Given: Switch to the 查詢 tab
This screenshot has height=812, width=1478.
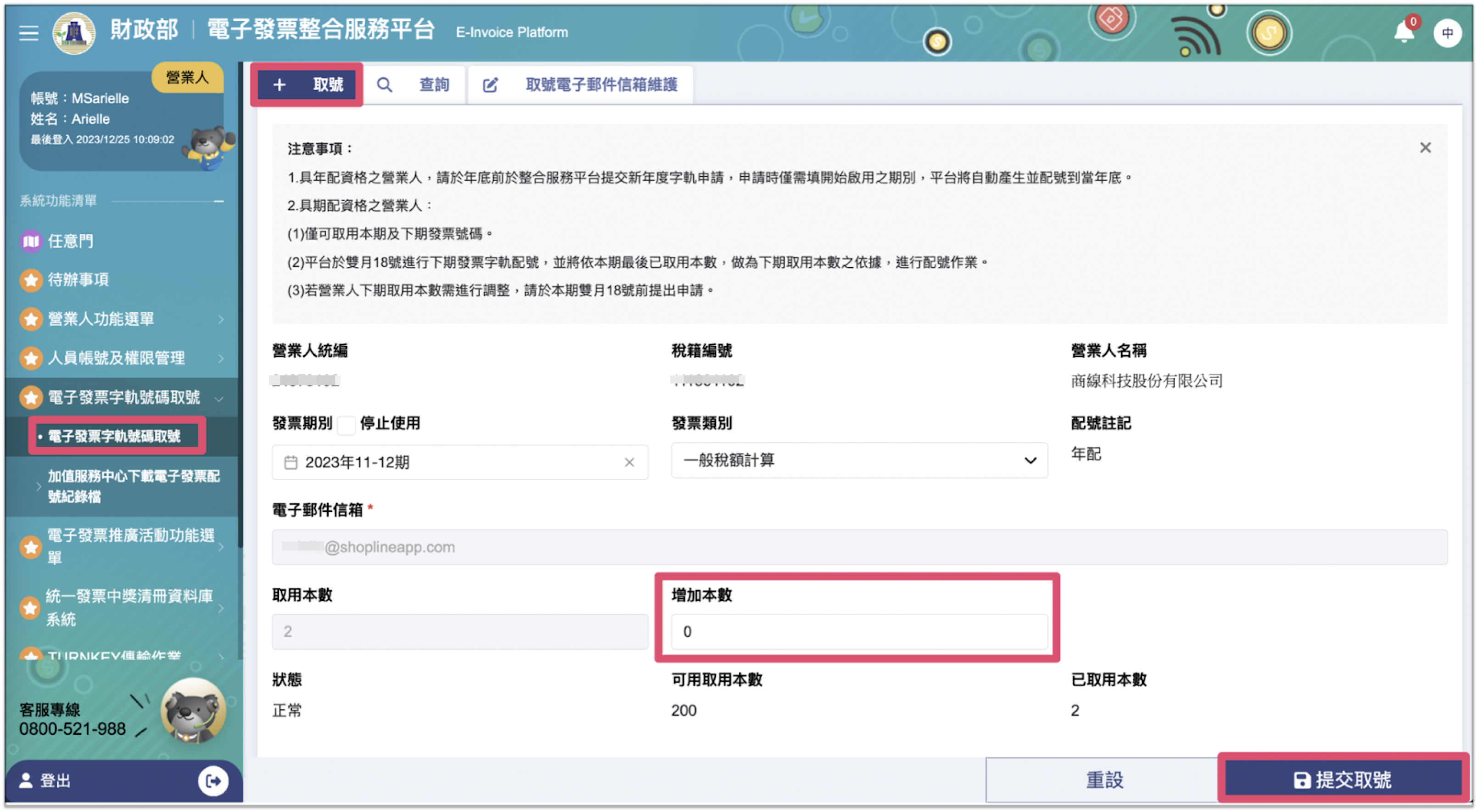Looking at the screenshot, I should click(414, 85).
